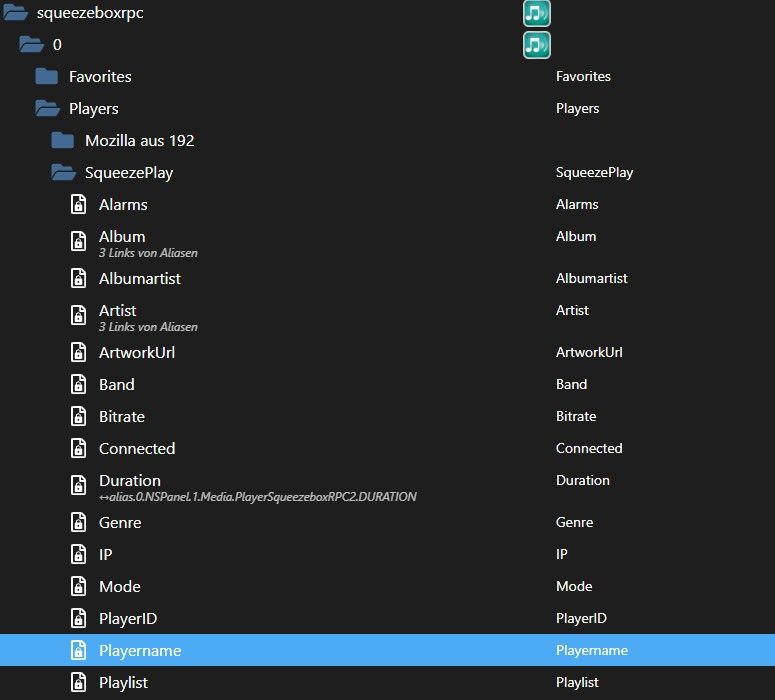Click the Band state file icon
This screenshot has width=775, height=700.
pos(79,384)
